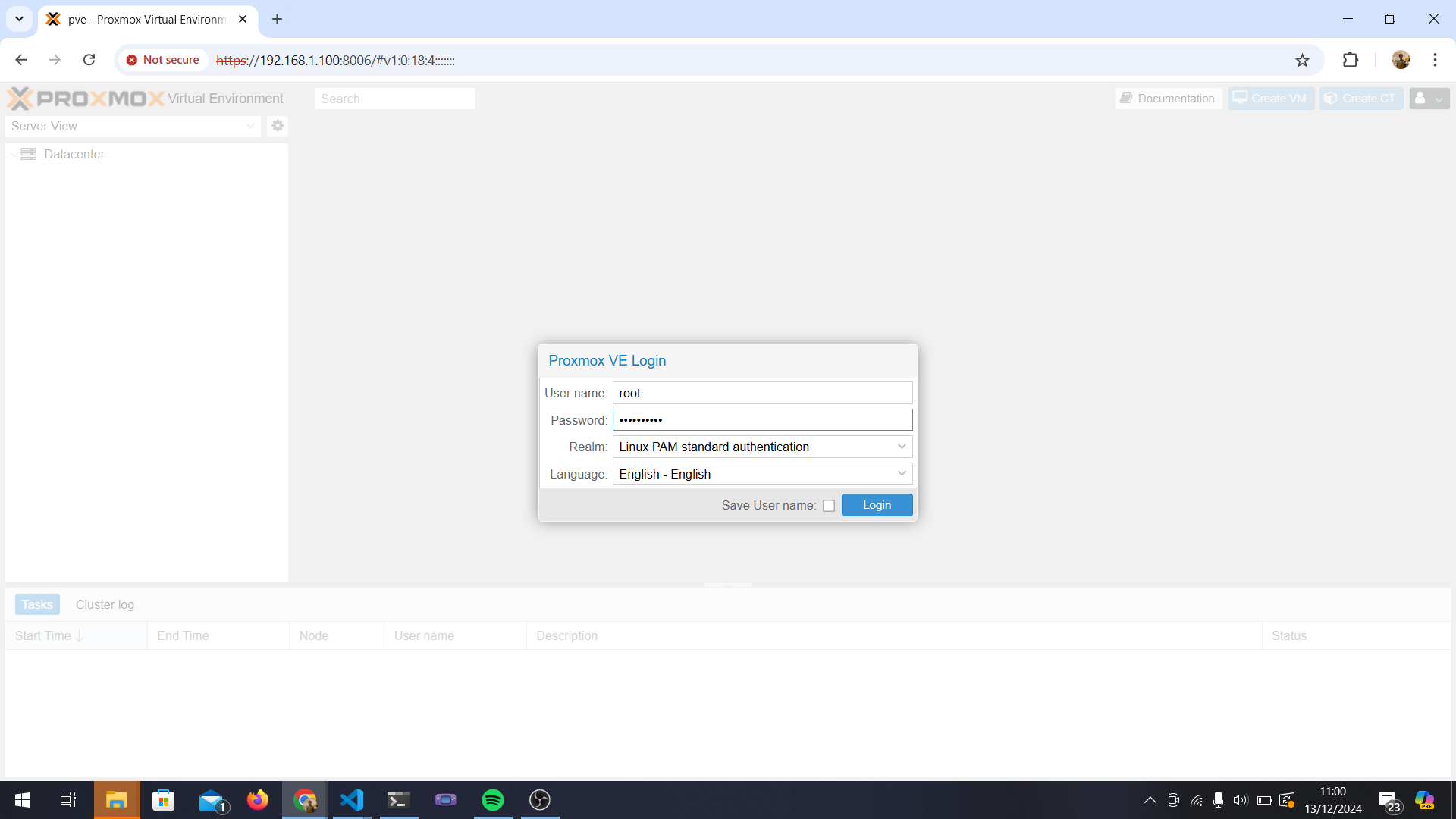Open the Windows Start menu
The width and height of the screenshot is (1456, 819).
pos(23,800)
